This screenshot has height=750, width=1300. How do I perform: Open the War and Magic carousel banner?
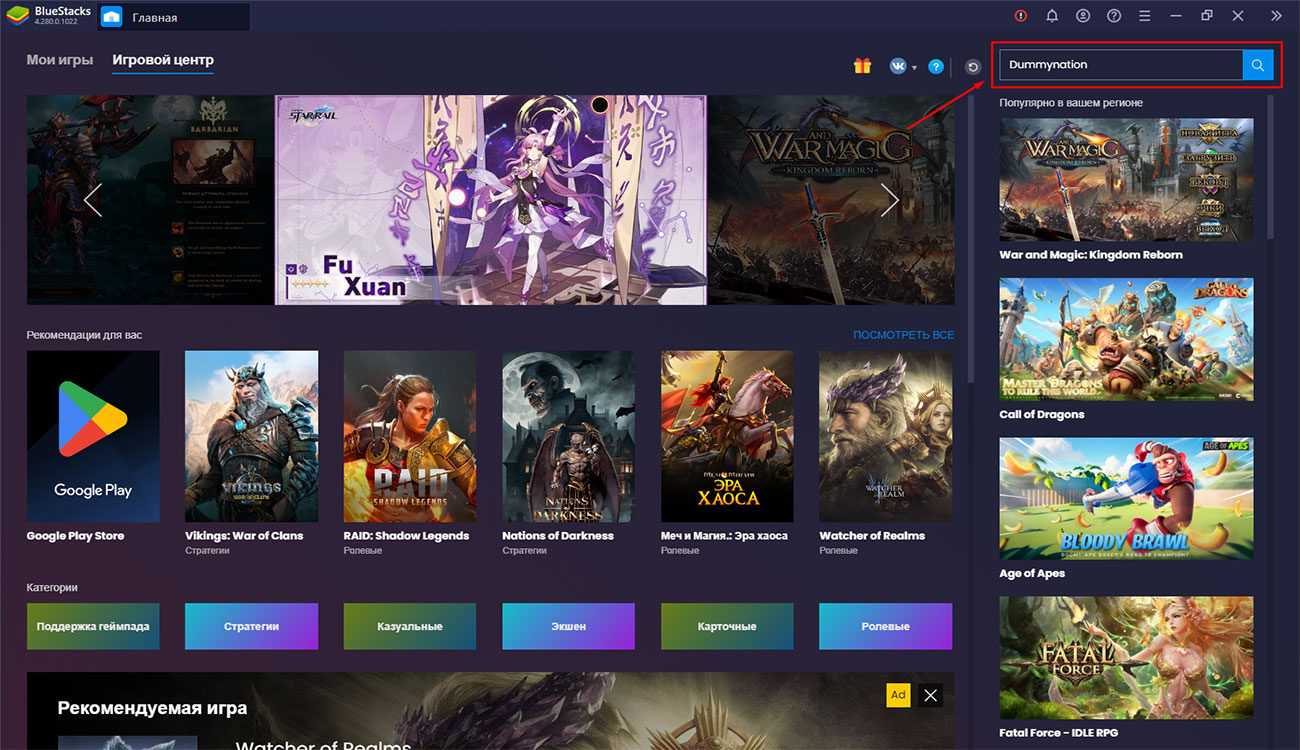click(831, 200)
